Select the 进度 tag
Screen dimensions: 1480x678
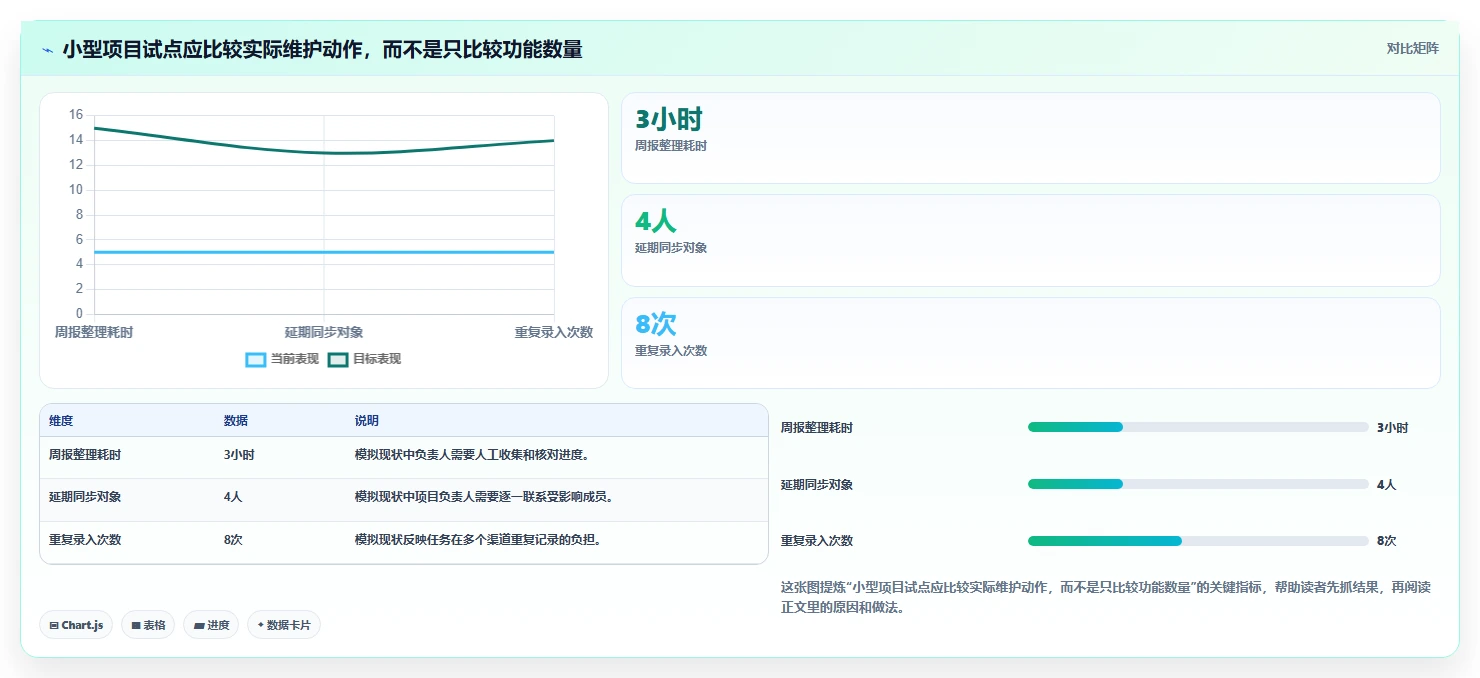(211, 625)
